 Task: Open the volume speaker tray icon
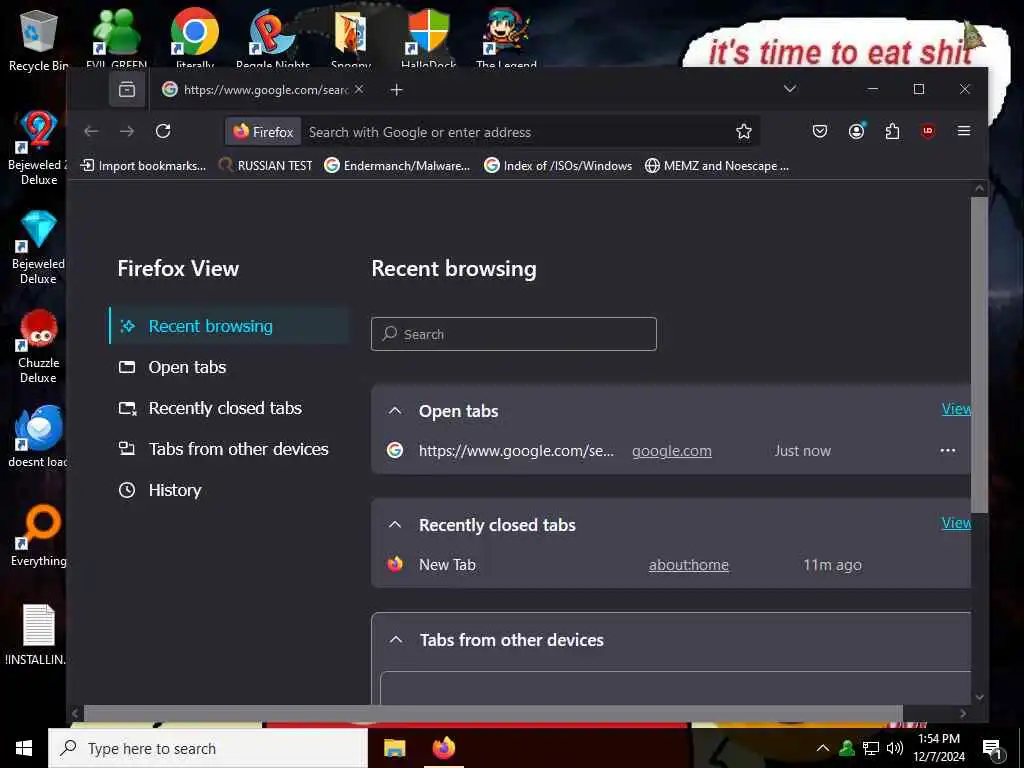tap(895, 748)
